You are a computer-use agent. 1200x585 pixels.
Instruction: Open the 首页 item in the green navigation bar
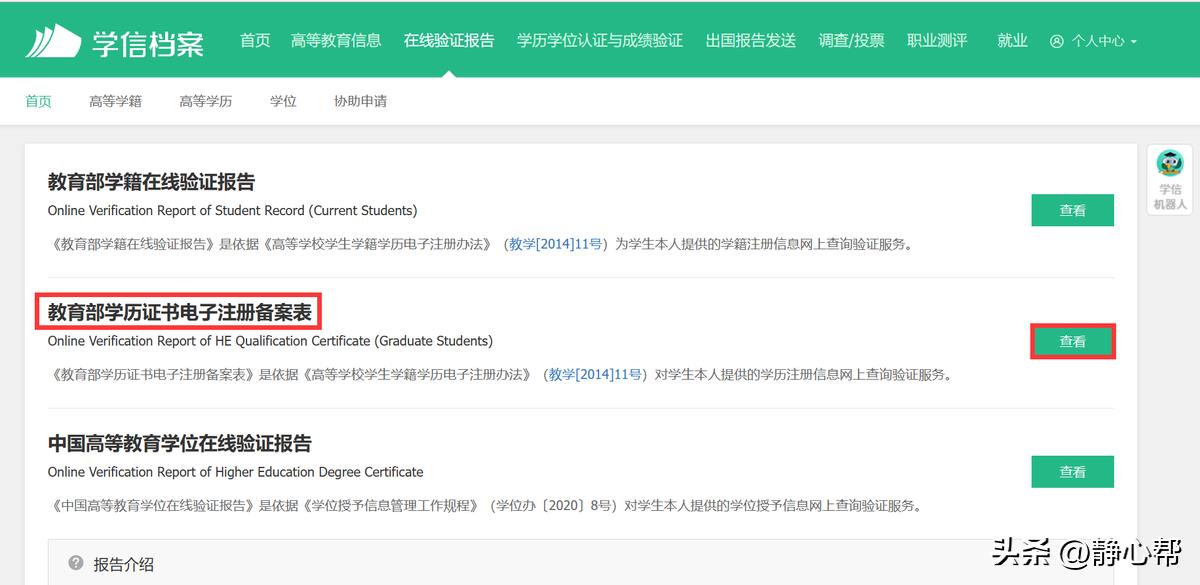pyautogui.click(x=255, y=41)
